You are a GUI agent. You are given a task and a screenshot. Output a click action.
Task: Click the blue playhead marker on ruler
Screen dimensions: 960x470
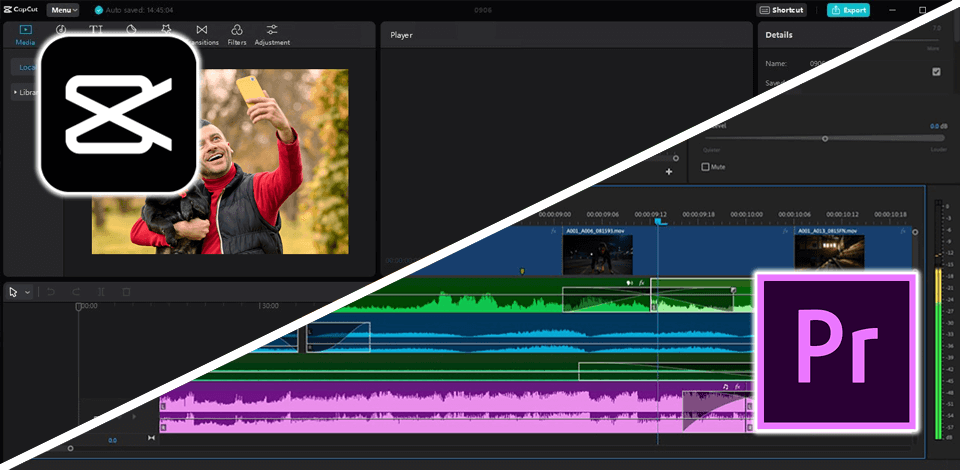pos(659,221)
